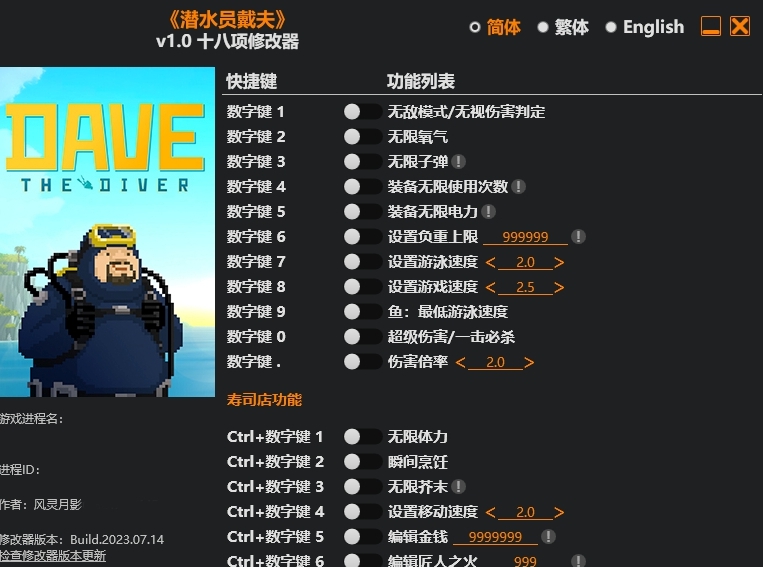Click the info icon next to 无限芥末
The height and width of the screenshot is (567, 763).
coord(458,487)
